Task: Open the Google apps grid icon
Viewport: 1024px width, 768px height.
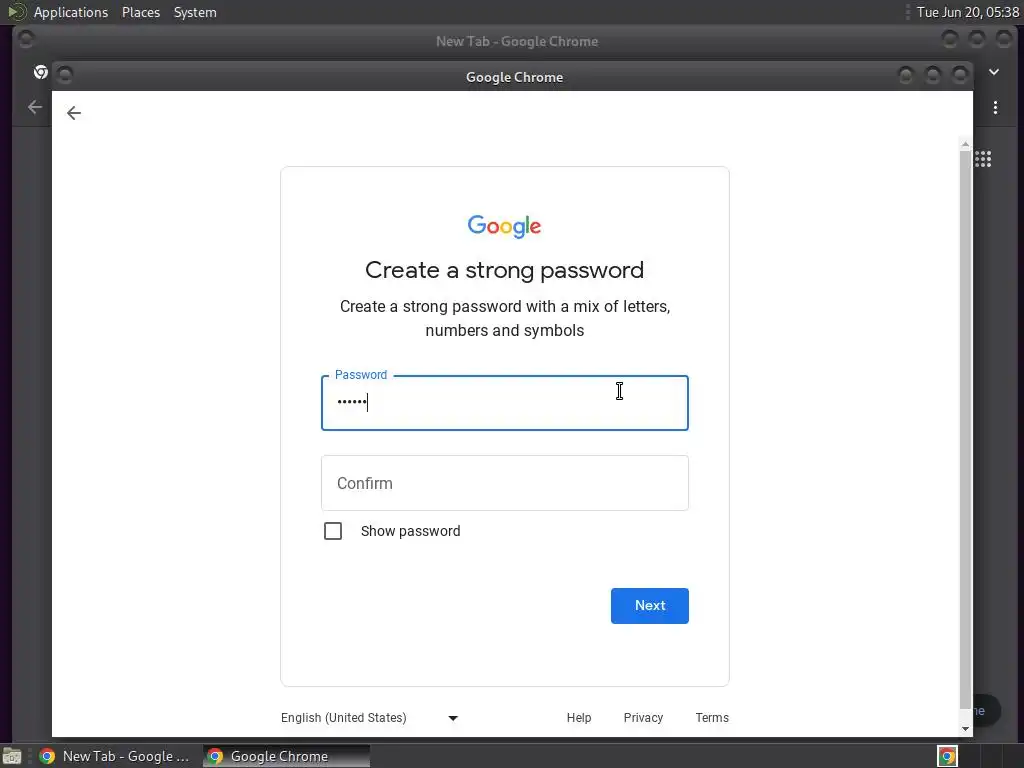Action: click(983, 159)
